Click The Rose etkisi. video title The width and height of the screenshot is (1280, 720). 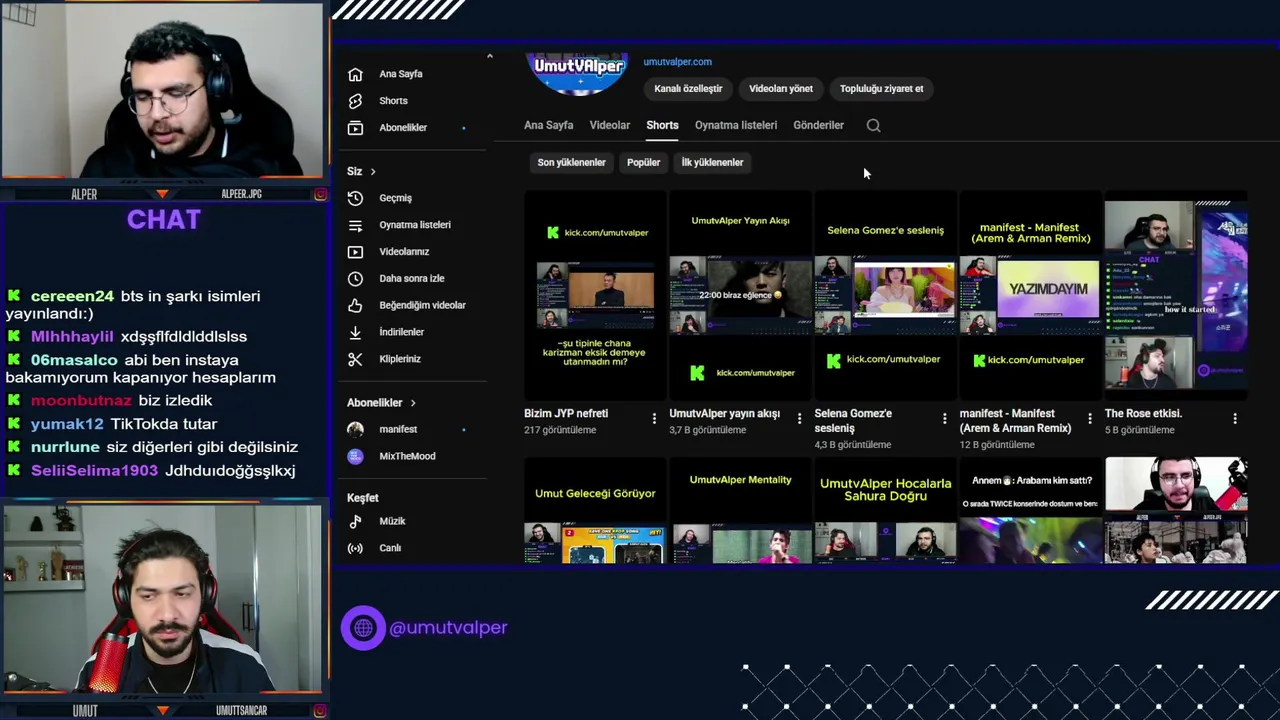(1143, 413)
